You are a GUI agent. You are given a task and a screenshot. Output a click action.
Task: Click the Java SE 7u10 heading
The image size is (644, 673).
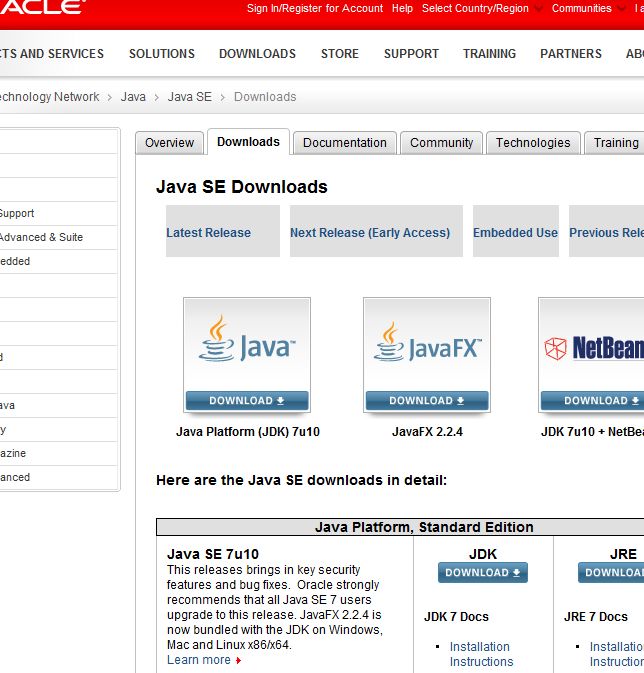(x=213, y=554)
